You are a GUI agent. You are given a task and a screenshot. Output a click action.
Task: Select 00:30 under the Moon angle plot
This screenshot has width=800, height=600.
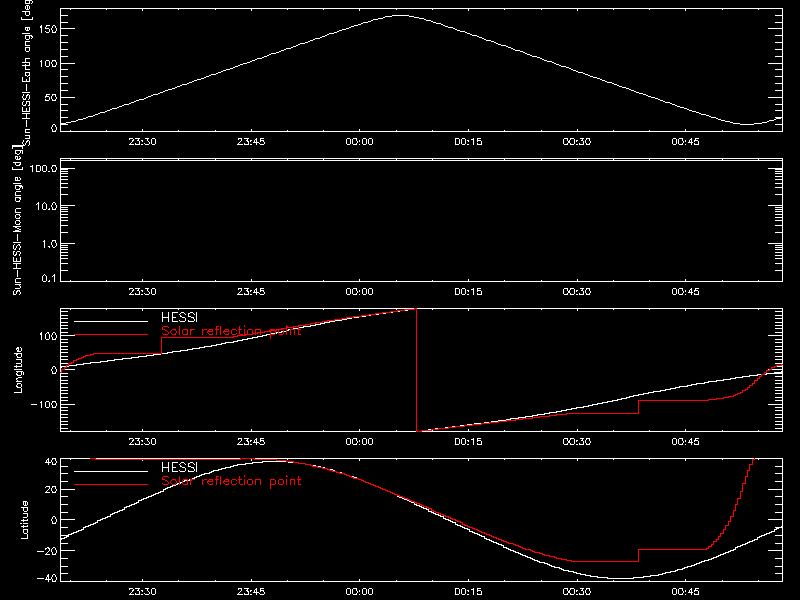click(577, 291)
